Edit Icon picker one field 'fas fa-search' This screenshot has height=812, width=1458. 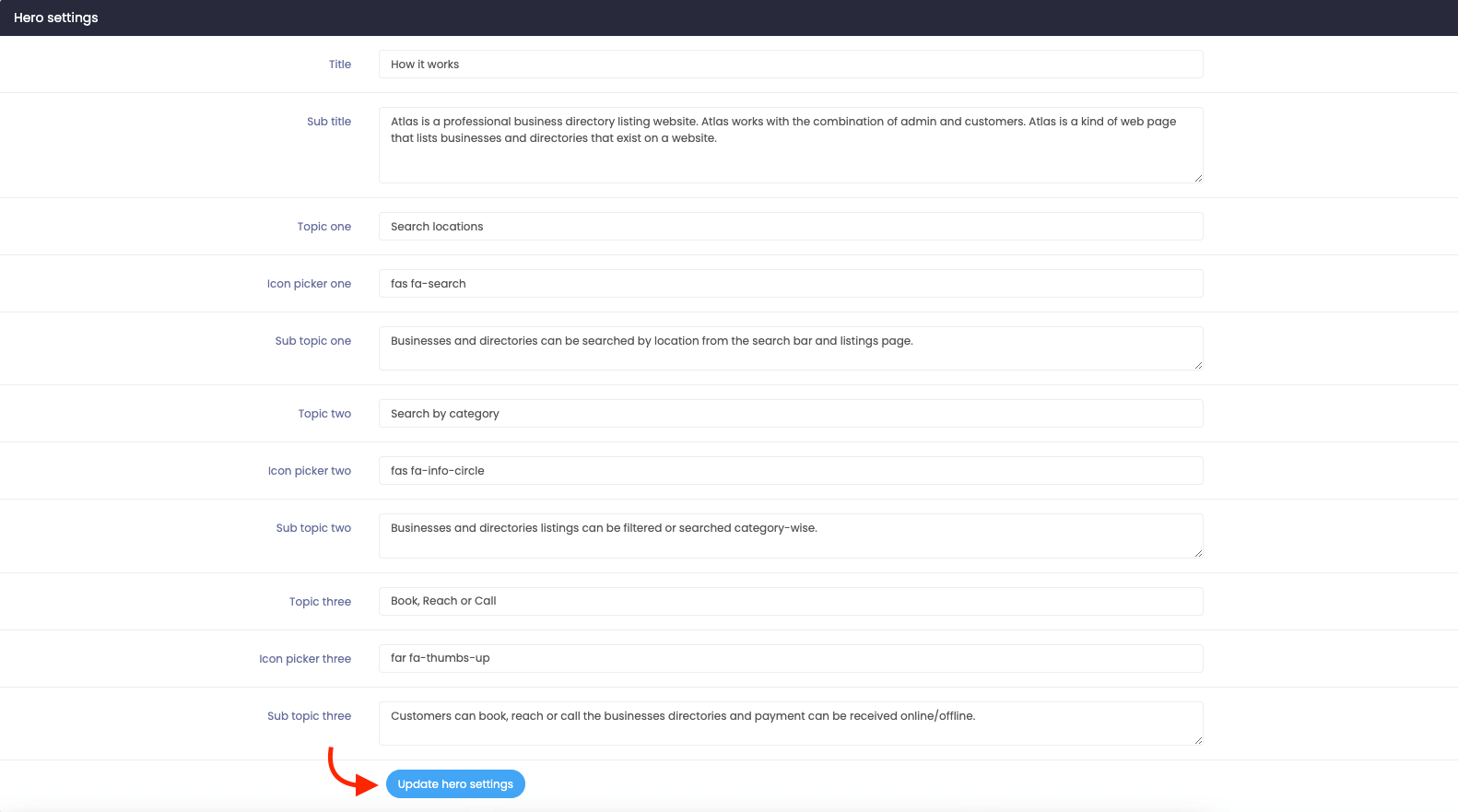(x=791, y=284)
